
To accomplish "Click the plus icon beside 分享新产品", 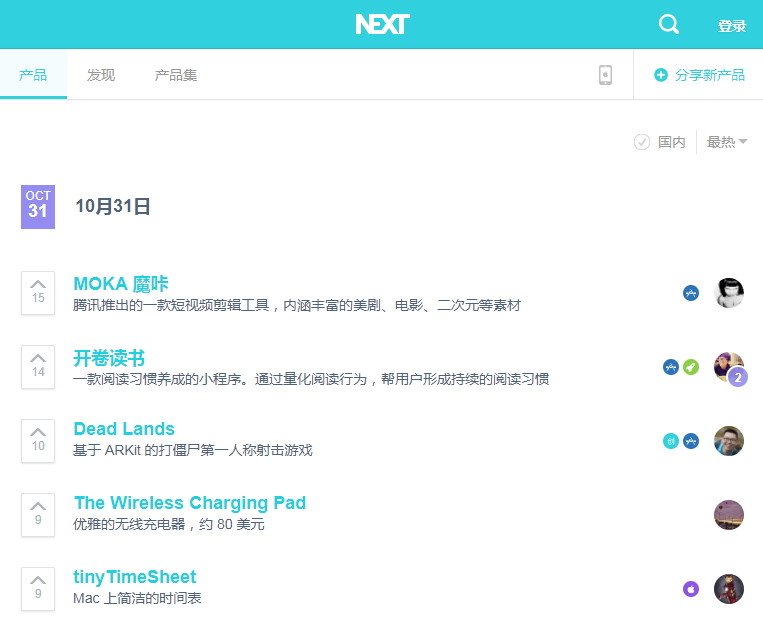I will click(x=661, y=75).
